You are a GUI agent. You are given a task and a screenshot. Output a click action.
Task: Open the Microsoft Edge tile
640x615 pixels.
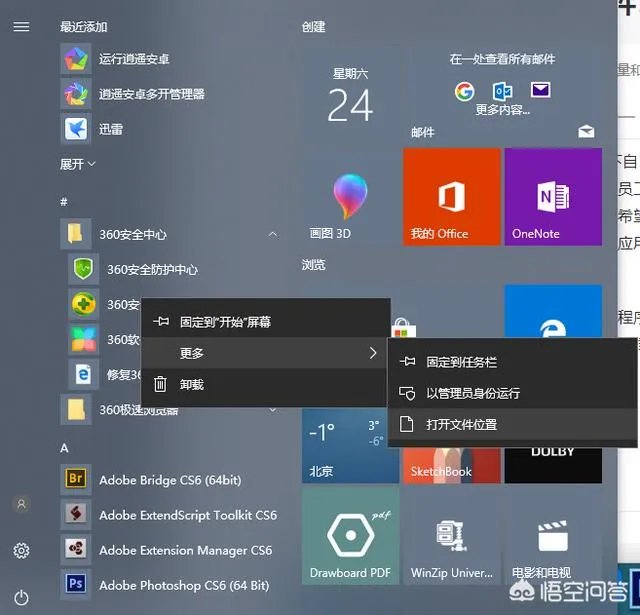pos(553,311)
